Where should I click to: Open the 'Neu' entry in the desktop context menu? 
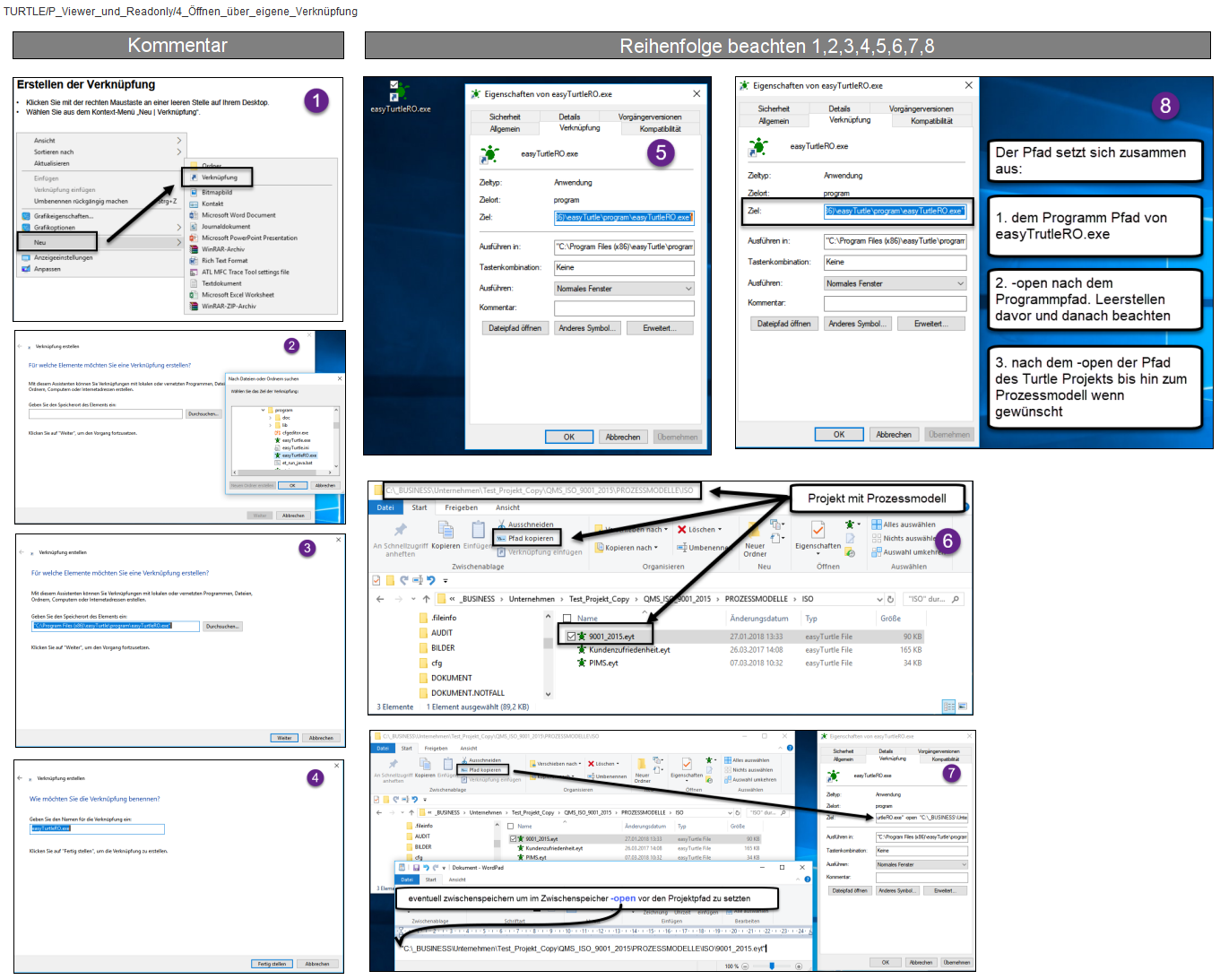(57, 242)
